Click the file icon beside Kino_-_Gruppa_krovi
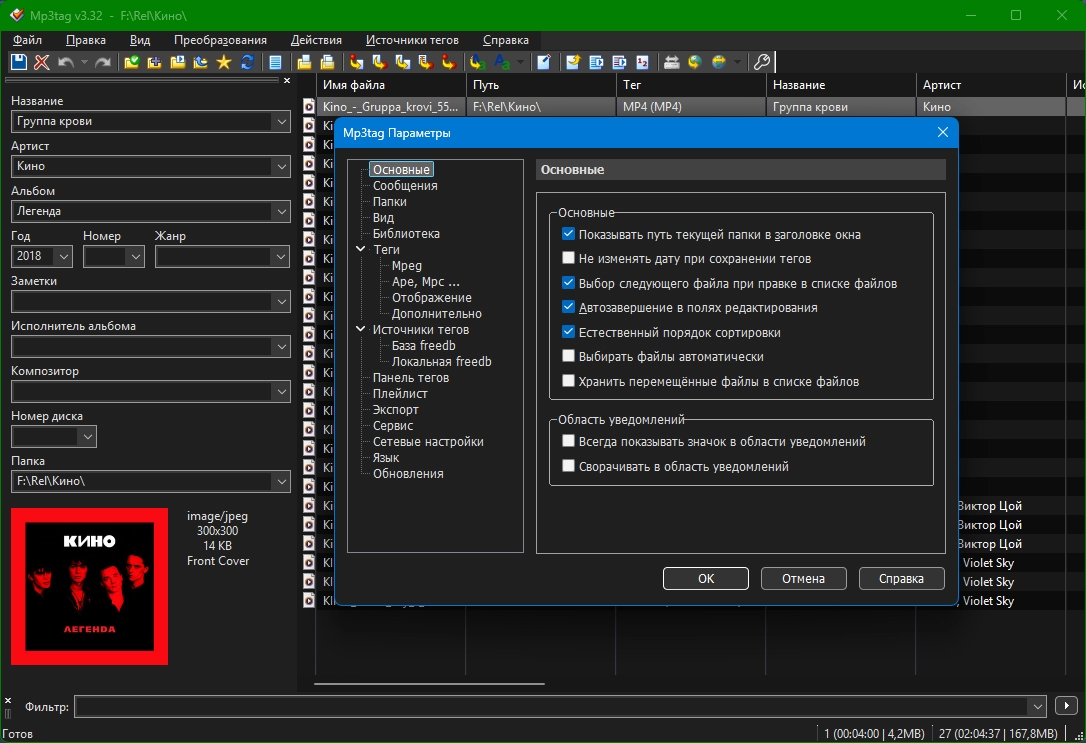Image resolution: width=1086 pixels, height=743 pixels. pos(309,107)
